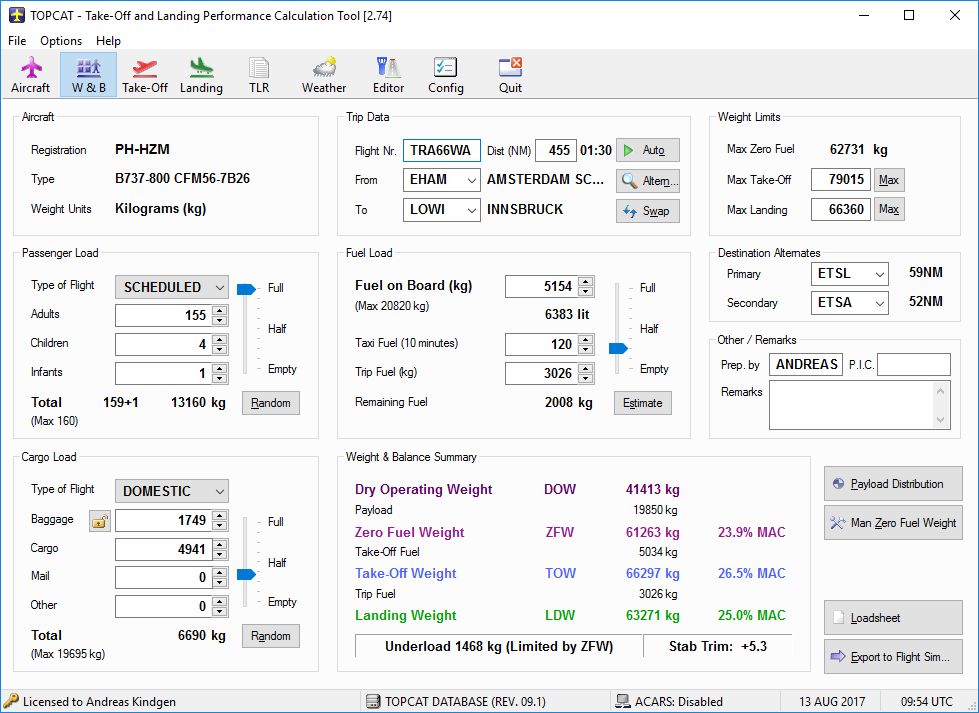Screen dimensions: 979x713
Task: Expand the From airport EHAM dropdown
Action: click(x=471, y=180)
